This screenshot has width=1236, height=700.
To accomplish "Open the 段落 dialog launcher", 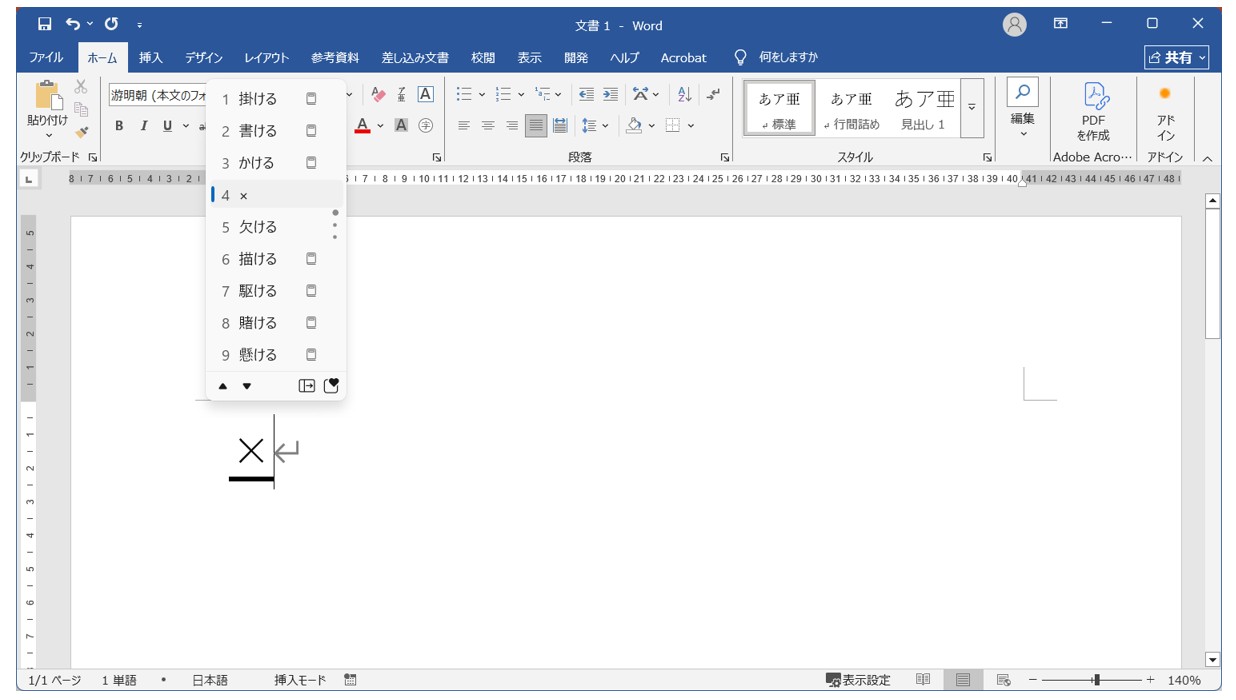I will coord(725,157).
